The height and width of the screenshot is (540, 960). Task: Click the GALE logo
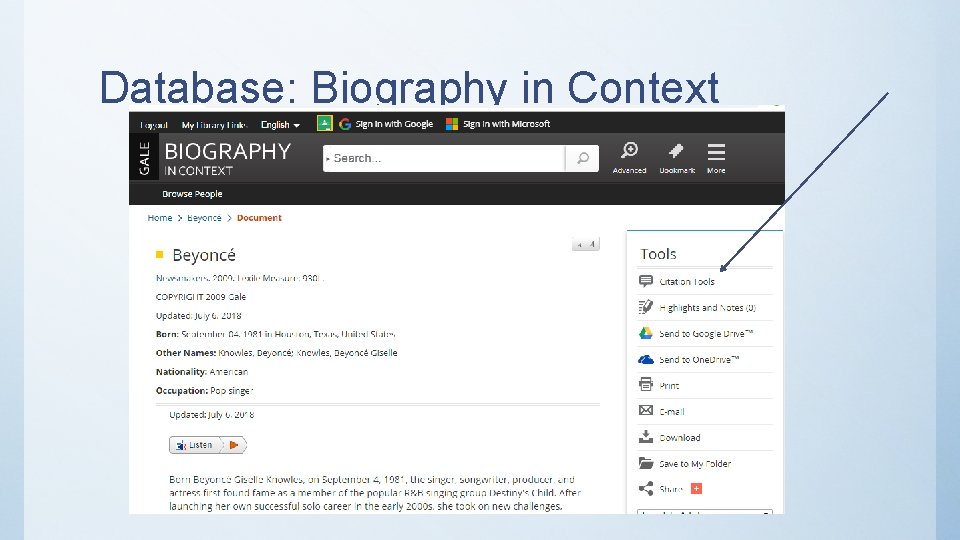[x=144, y=158]
